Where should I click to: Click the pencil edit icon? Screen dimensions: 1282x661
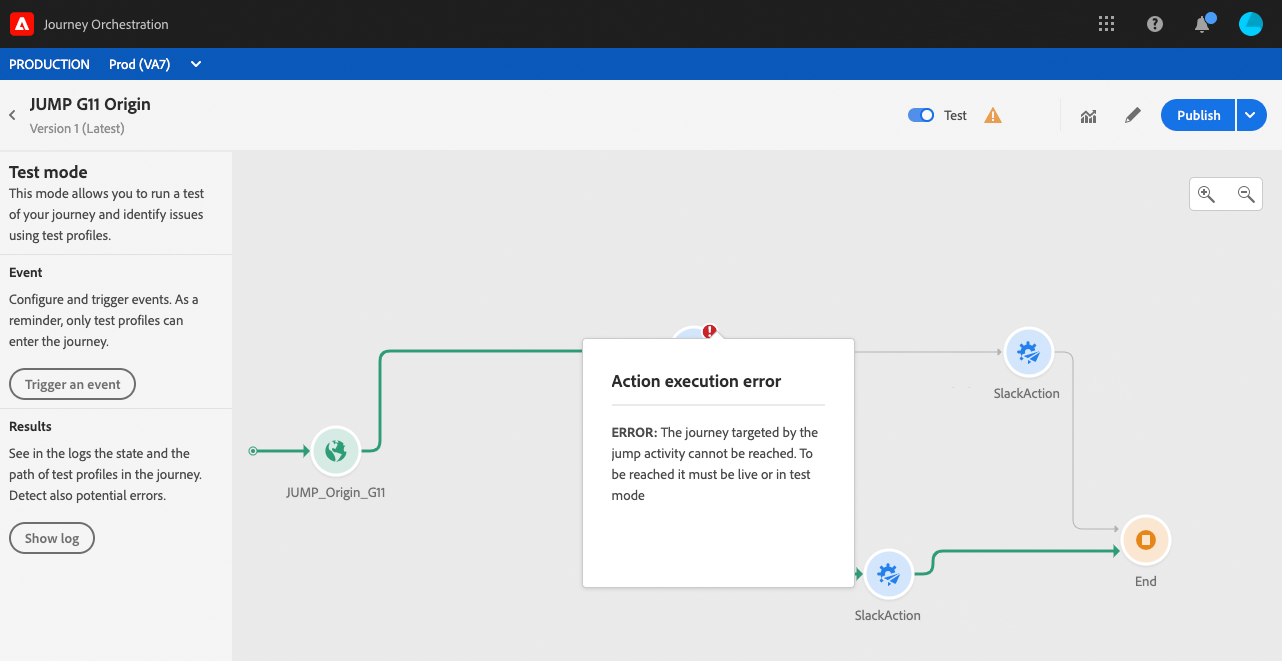(1132, 116)
